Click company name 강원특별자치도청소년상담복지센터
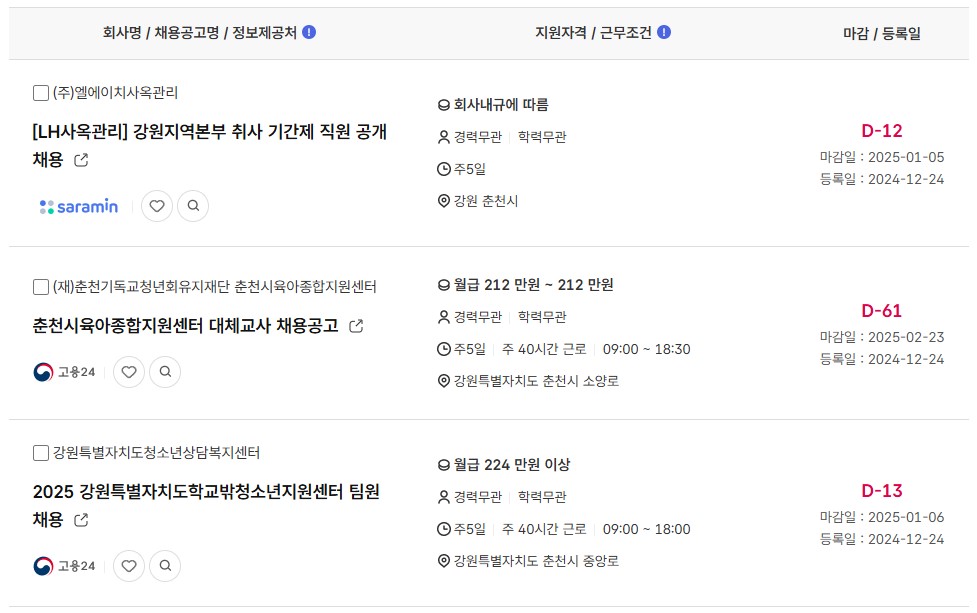 [156, 453]
